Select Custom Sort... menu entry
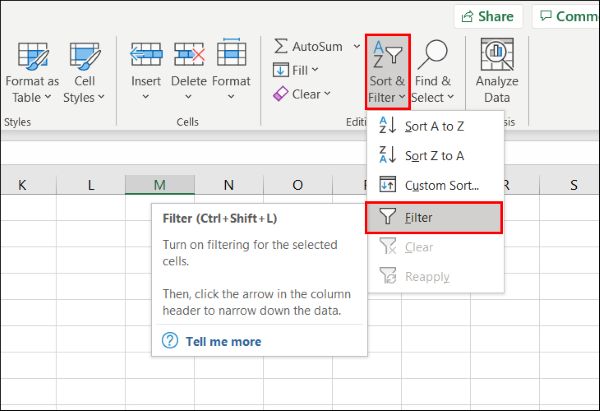 click(x=435, y=185)
